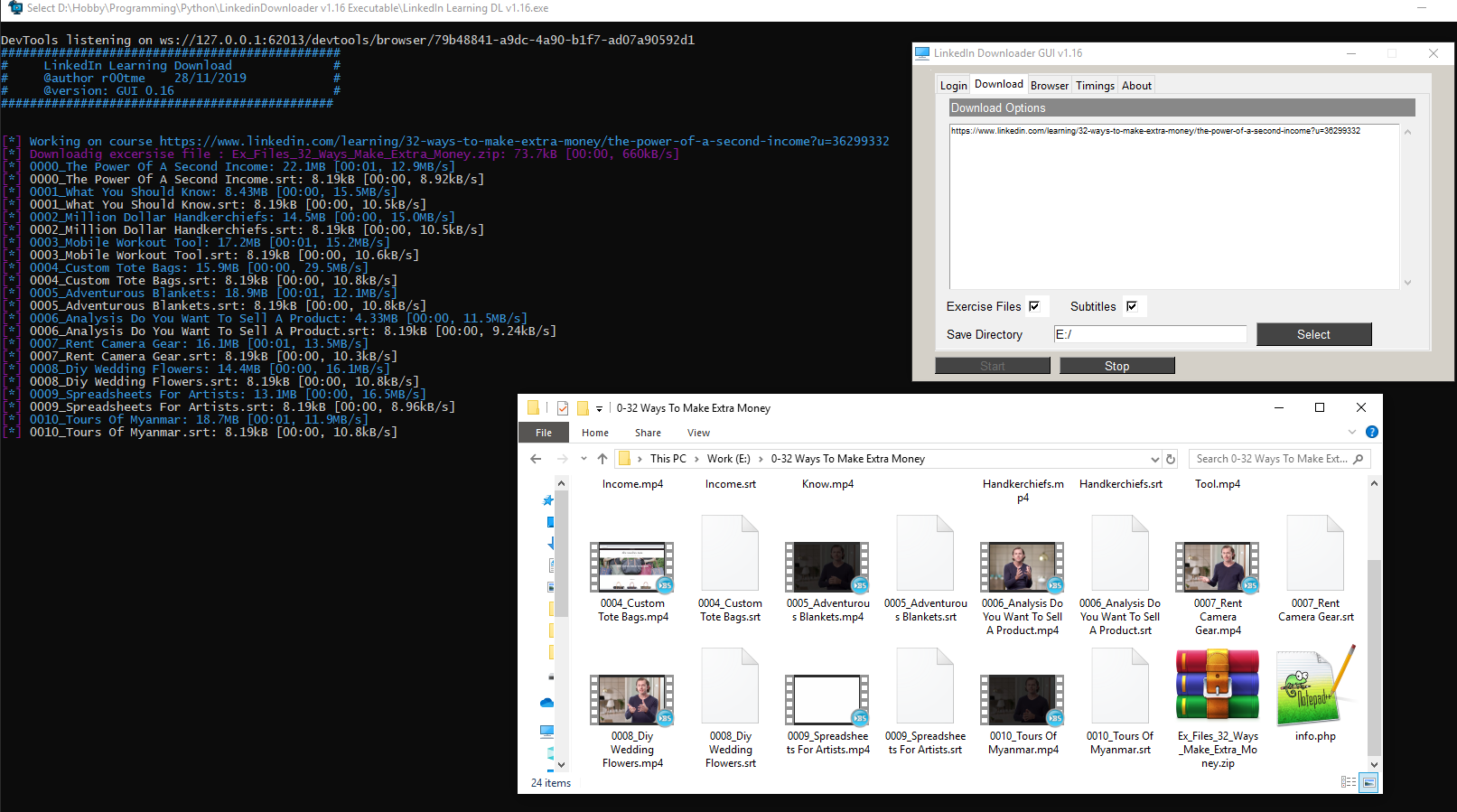Select the 0005_Adventurous Blankets.mp4 thumbnail
This screenshot has width=1457, height=812.
pyautogui.click(x=827, y=567)
